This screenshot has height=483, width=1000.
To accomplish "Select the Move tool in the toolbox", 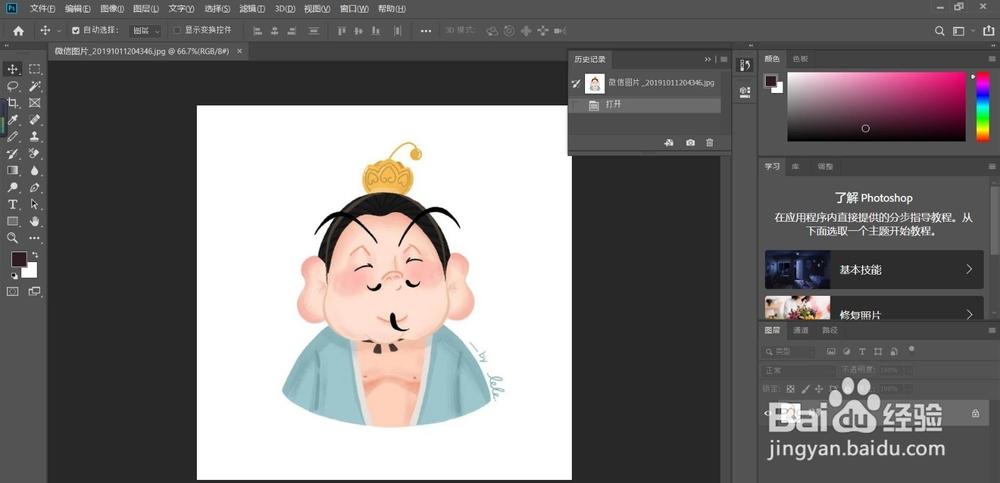I will (13, 69).
